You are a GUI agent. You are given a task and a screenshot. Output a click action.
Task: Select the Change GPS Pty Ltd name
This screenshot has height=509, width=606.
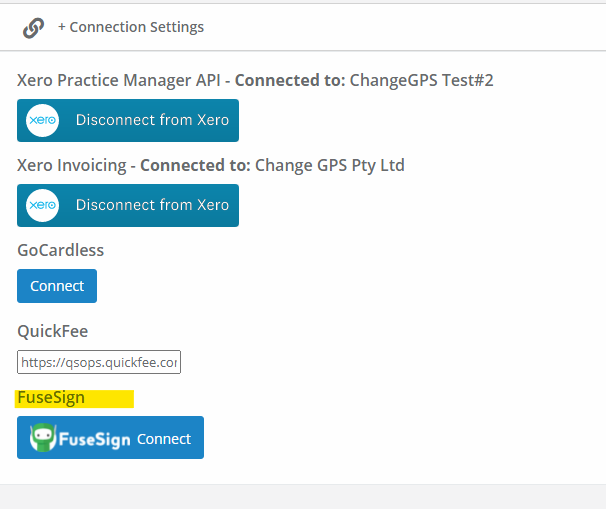pos(330,165)
